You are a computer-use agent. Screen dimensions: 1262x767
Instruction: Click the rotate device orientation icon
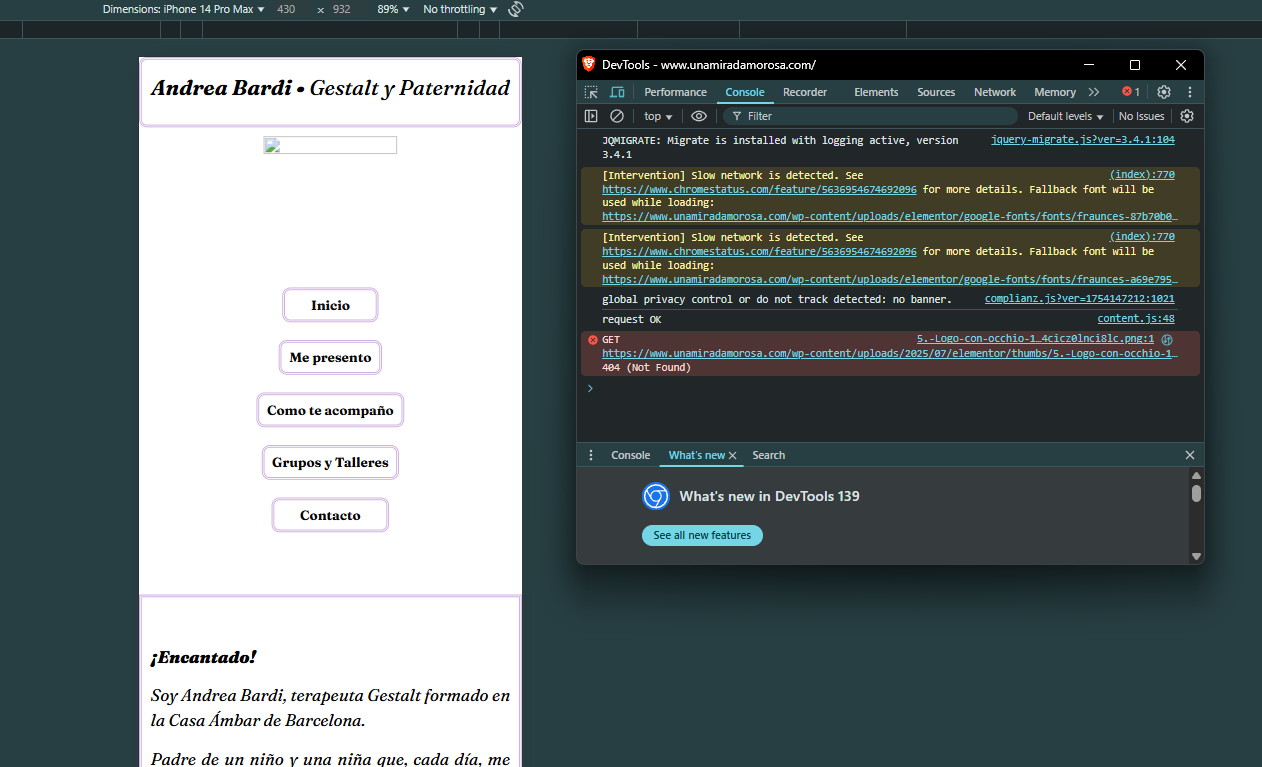(x=516, y=9)
